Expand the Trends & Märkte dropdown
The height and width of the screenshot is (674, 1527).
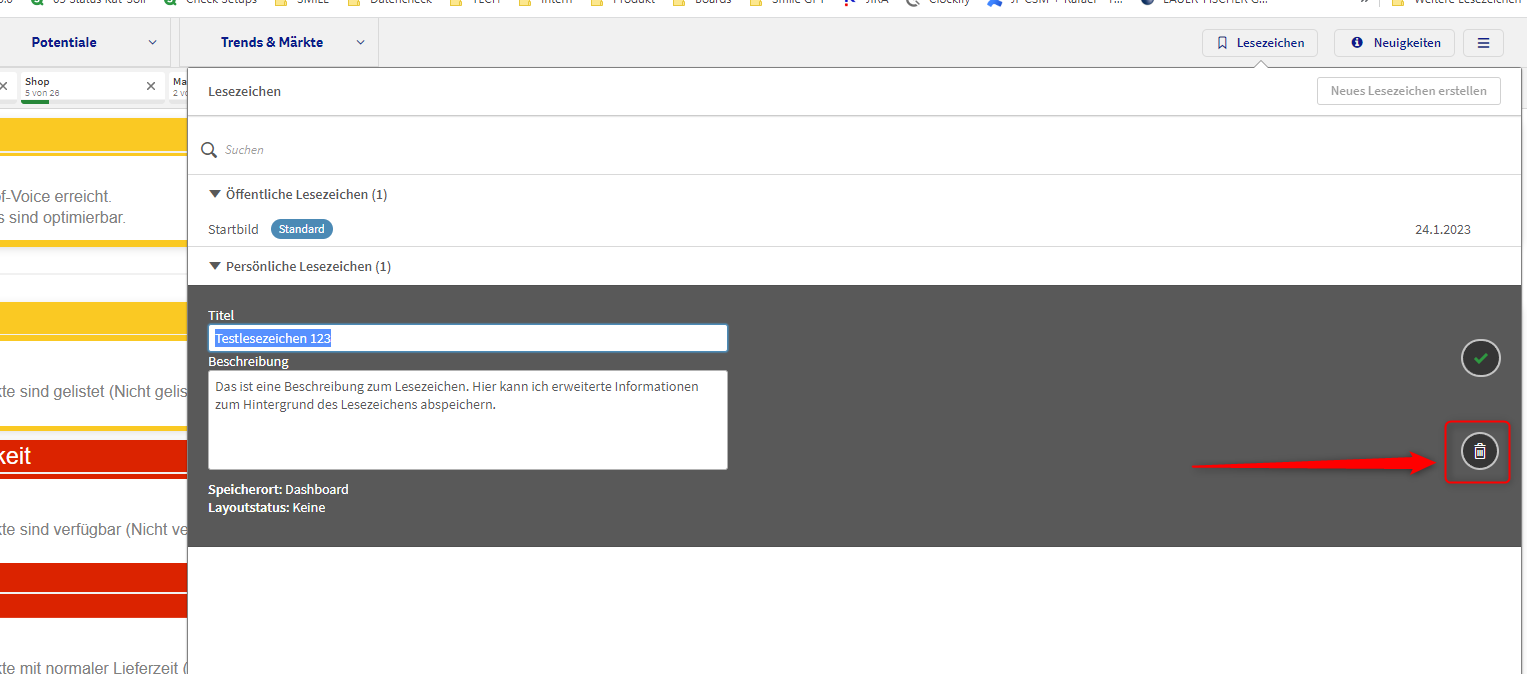pos(360,42)
